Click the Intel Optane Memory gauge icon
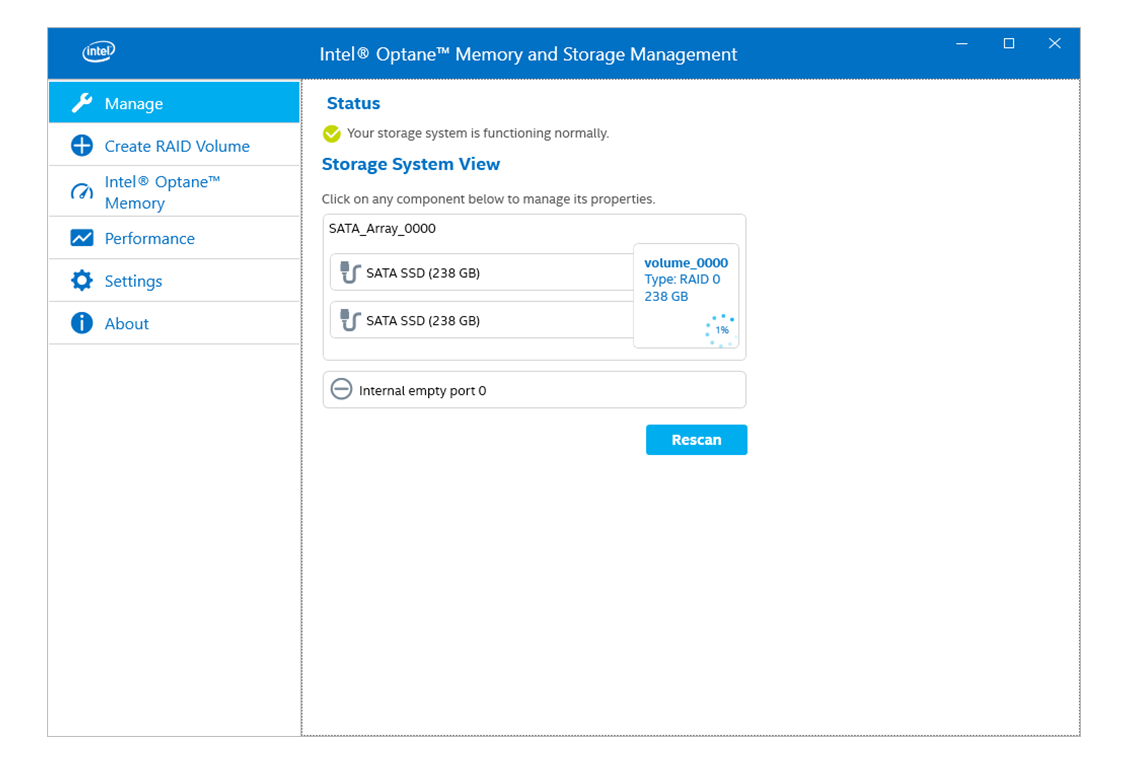 coord(82,192)
